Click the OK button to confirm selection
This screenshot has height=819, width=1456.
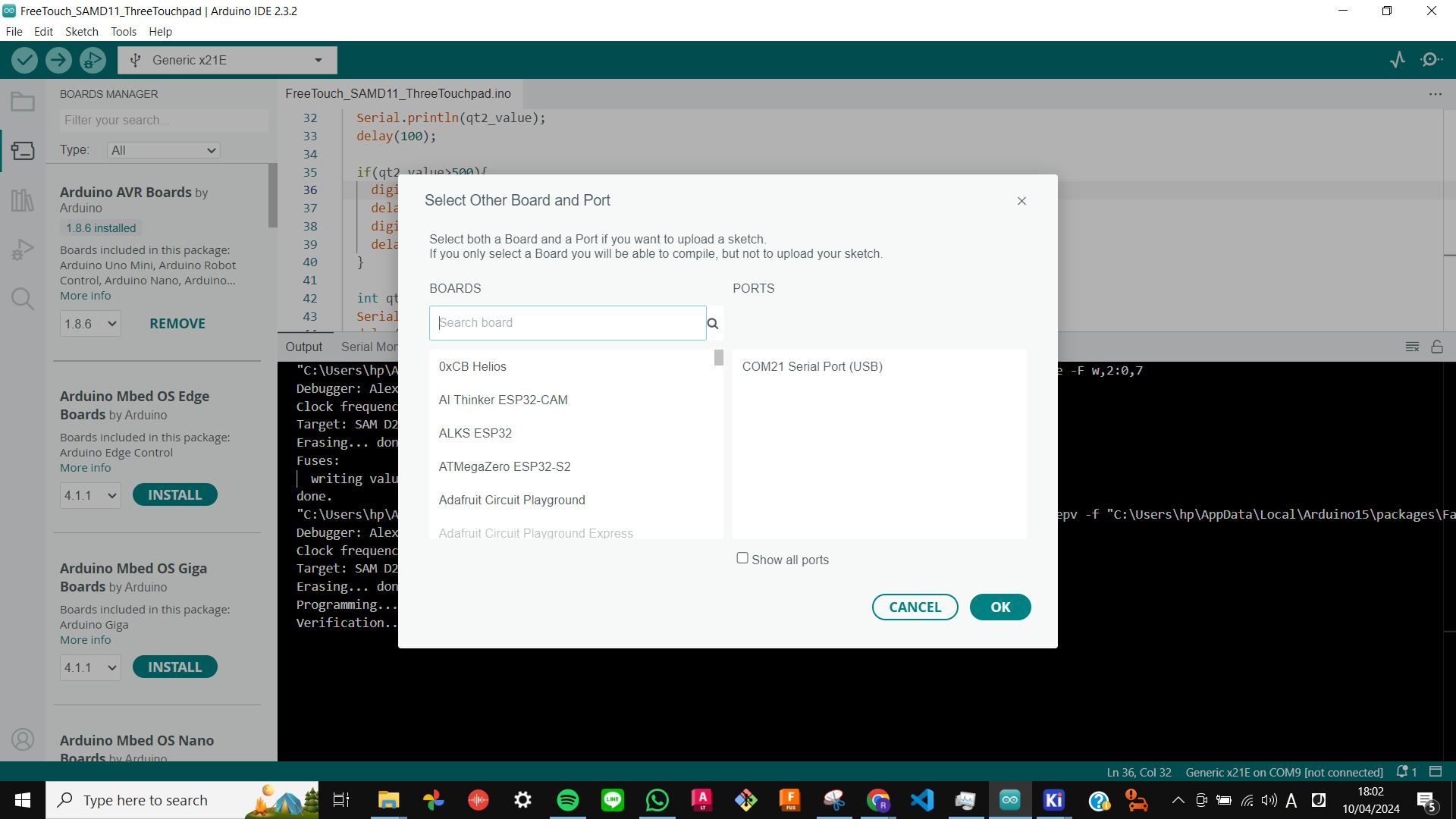coord(999,607)
